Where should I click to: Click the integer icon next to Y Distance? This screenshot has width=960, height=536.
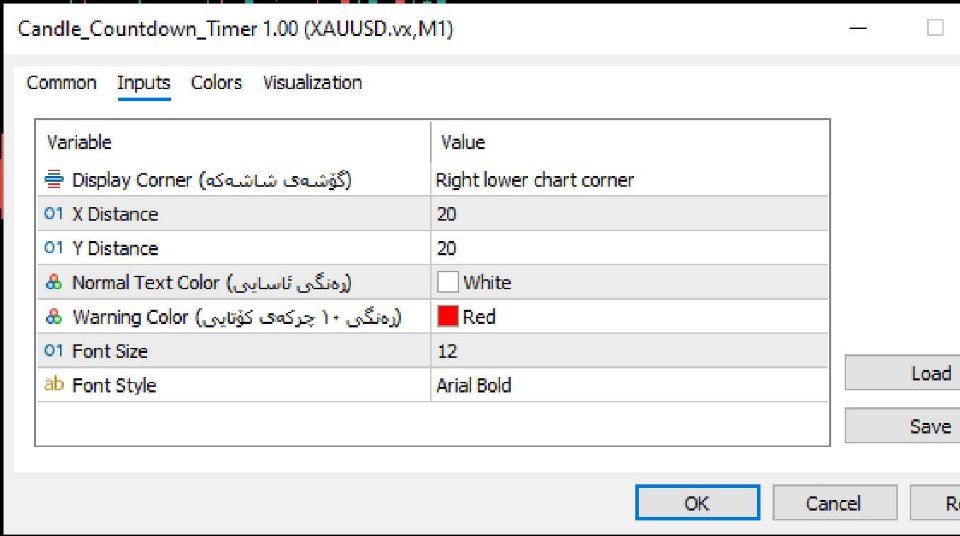click(x=54, y=248)
